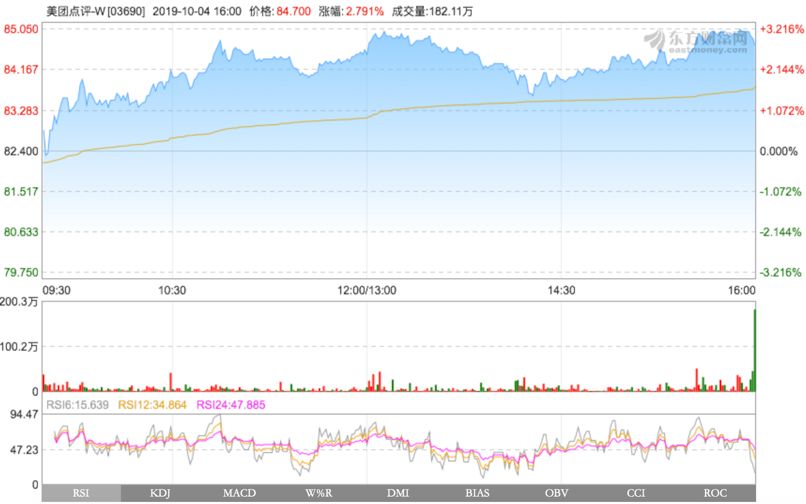This screenshot has width=806, height=504.
Task: Click the 09:30 time axis label
Action: coord(56,291)
